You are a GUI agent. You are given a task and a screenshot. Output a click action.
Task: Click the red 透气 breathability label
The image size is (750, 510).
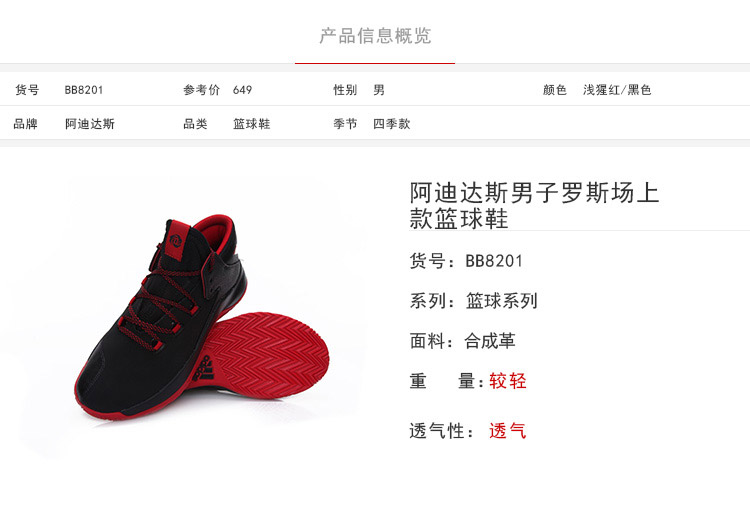pyautogui.click(x=507, y=431)
